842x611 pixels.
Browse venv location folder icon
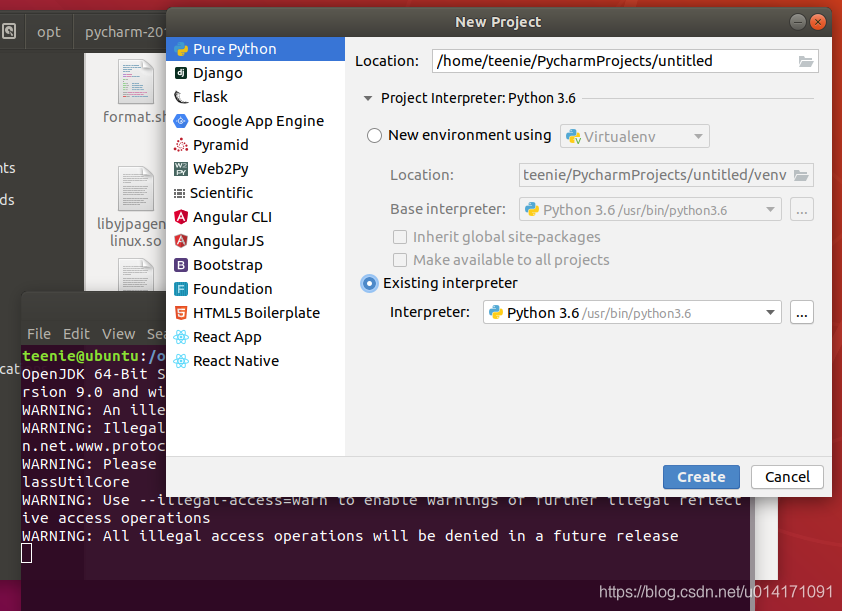pos(801,175)
